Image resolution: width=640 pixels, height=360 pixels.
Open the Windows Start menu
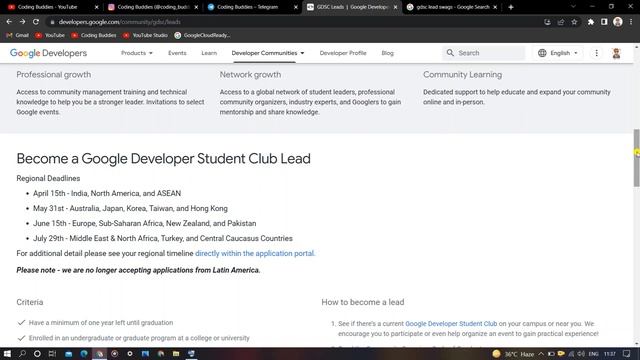click(x=7, y=354)
